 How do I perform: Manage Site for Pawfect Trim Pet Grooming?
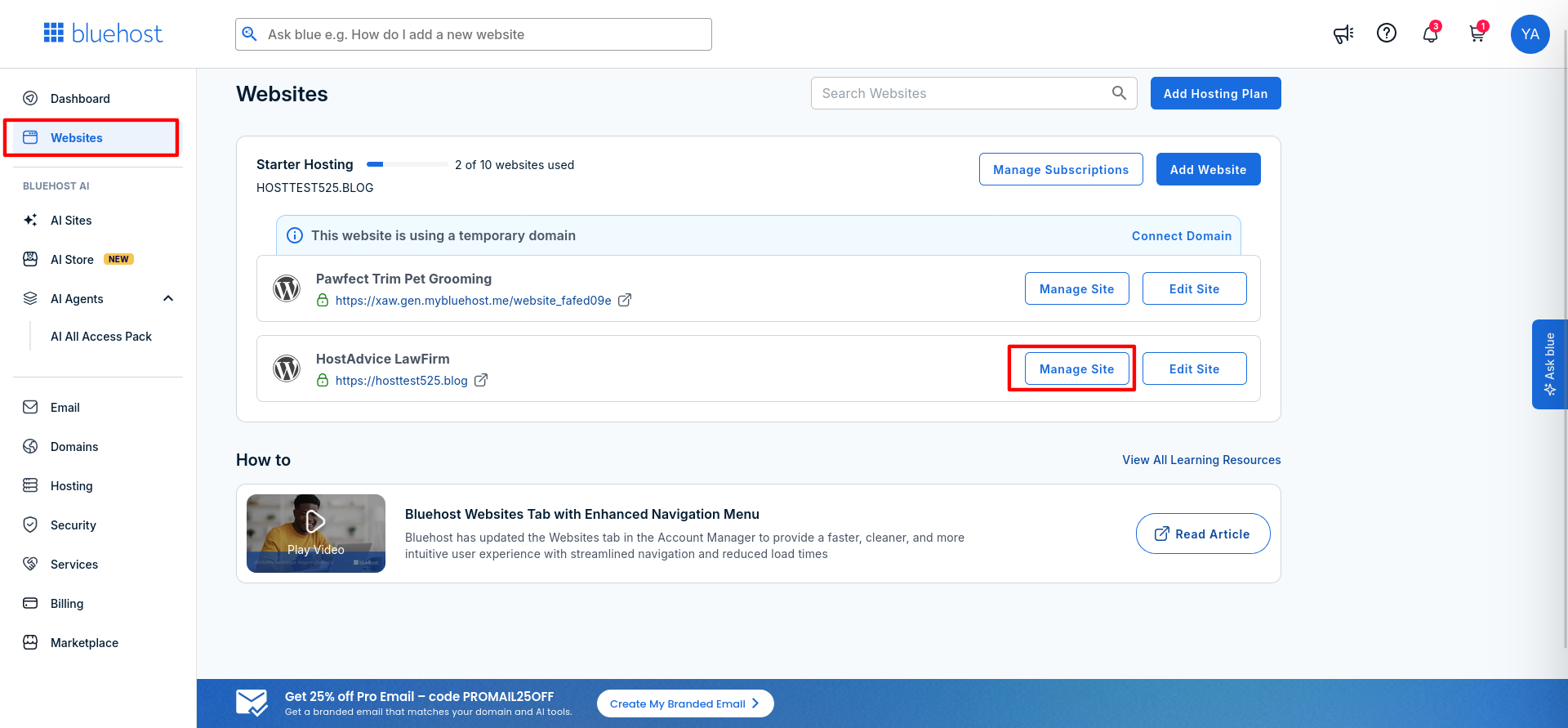pos(1076,288)
